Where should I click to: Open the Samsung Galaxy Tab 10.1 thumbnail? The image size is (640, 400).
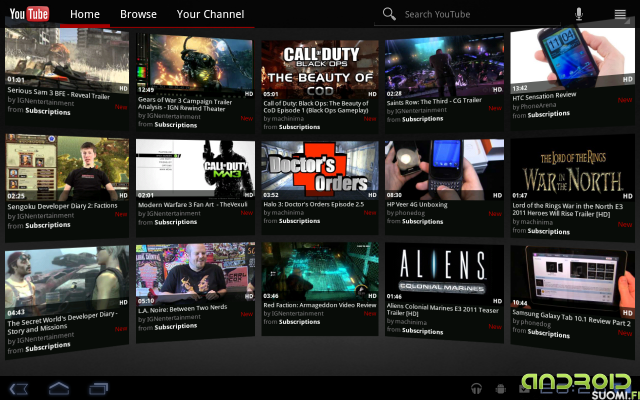(572, 282)
